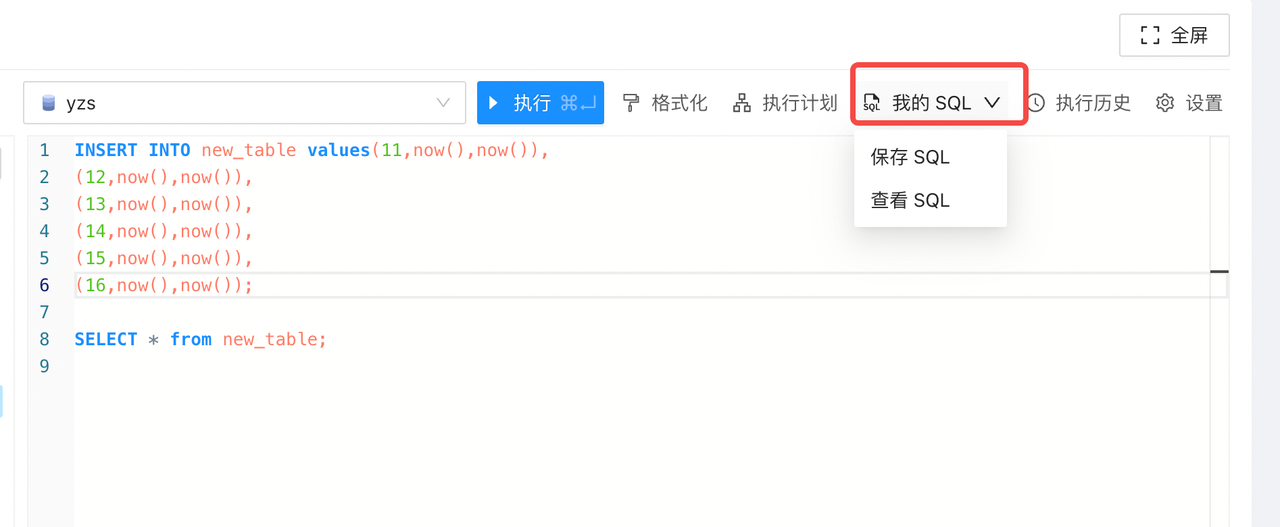Click line number 1 in the gutter
This screenshot has width=1280, height=527.
(x=44, y=150)
